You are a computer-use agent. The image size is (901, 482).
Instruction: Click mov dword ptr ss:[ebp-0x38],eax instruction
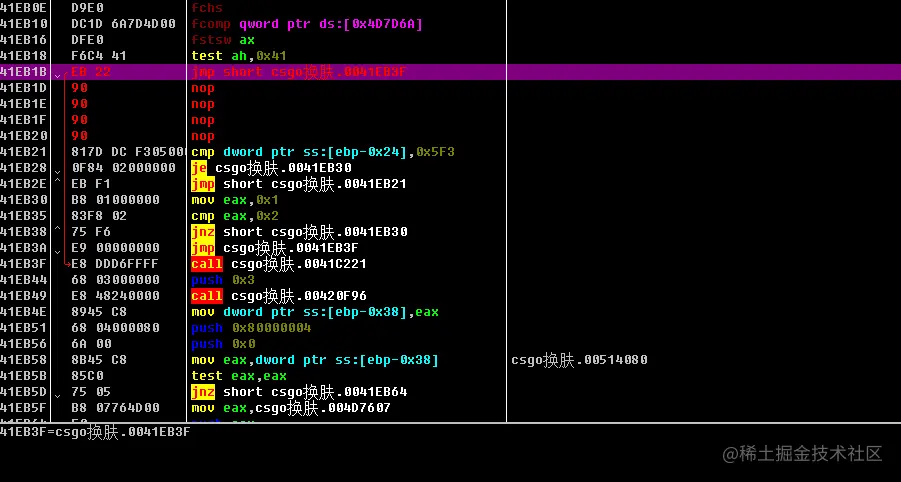pos(315,312)
